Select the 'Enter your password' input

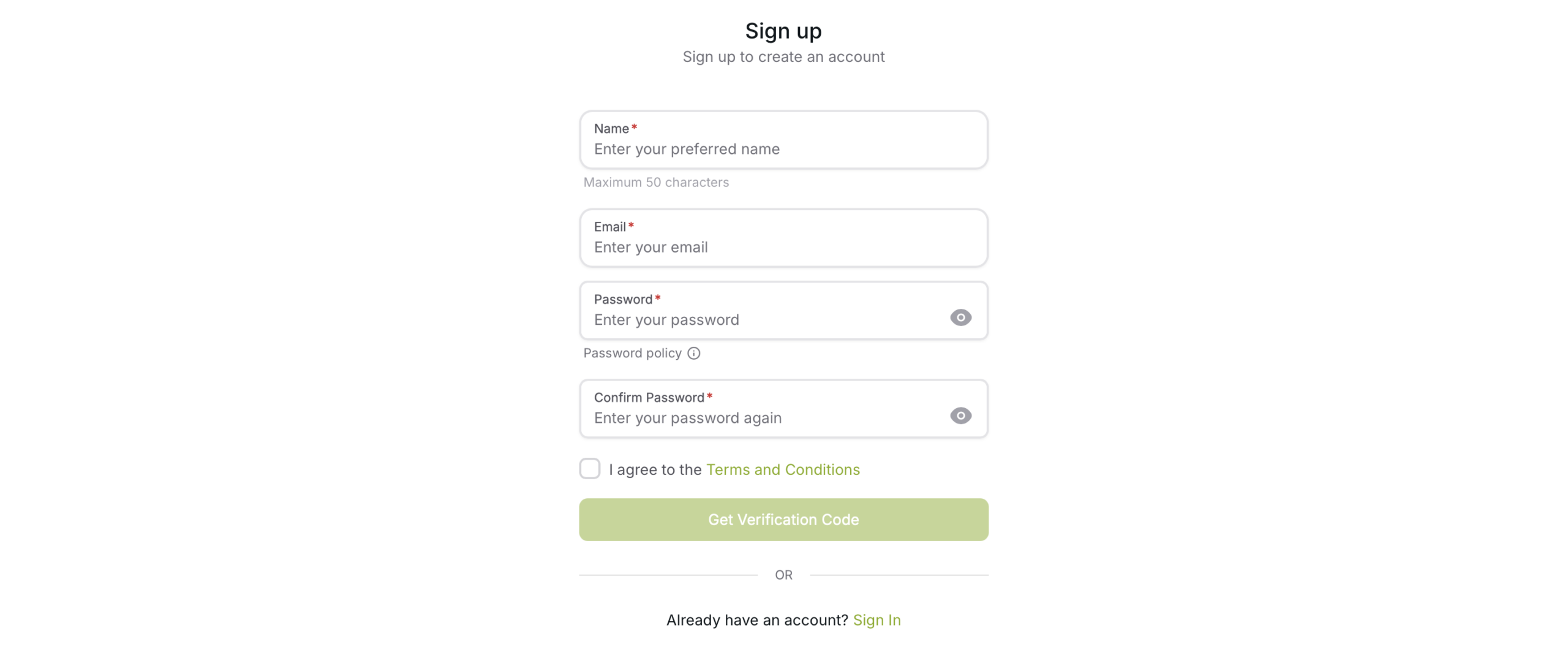point(766,320)
